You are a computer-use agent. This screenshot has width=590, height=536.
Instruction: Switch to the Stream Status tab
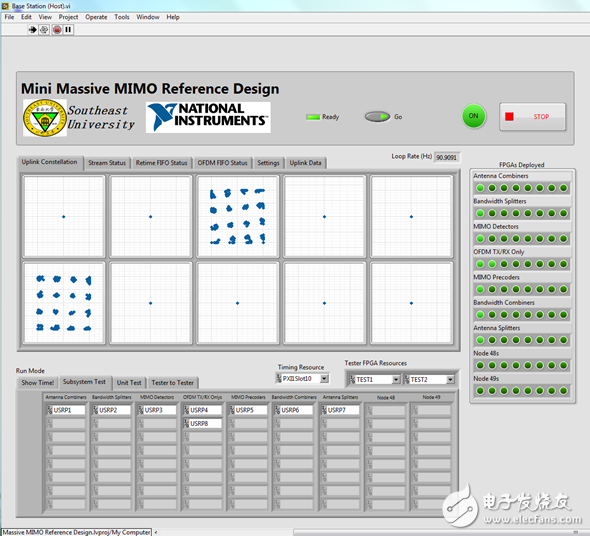(x=107, y=163)
